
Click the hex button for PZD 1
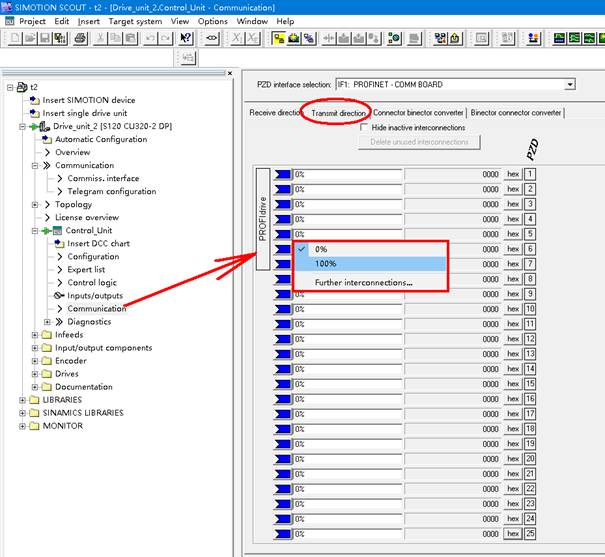tap(513, 174)
